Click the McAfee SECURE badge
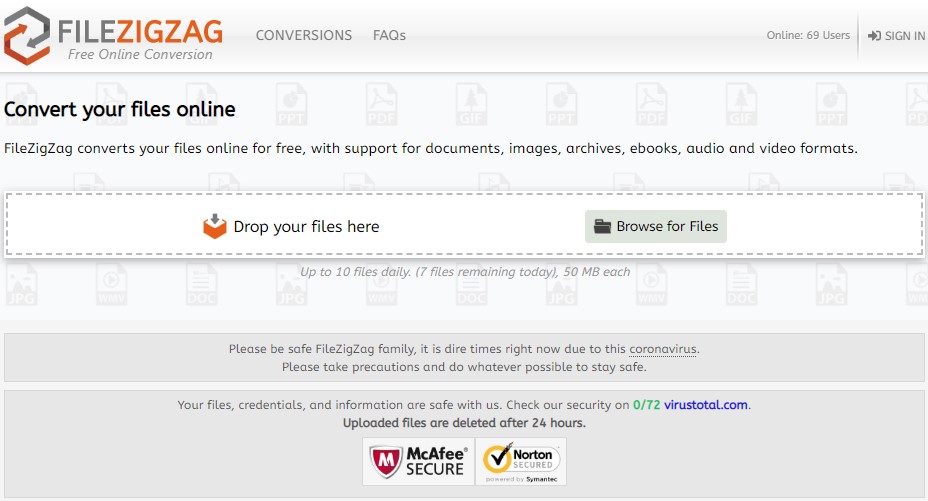The image size is (928, 501). (418, 461)
